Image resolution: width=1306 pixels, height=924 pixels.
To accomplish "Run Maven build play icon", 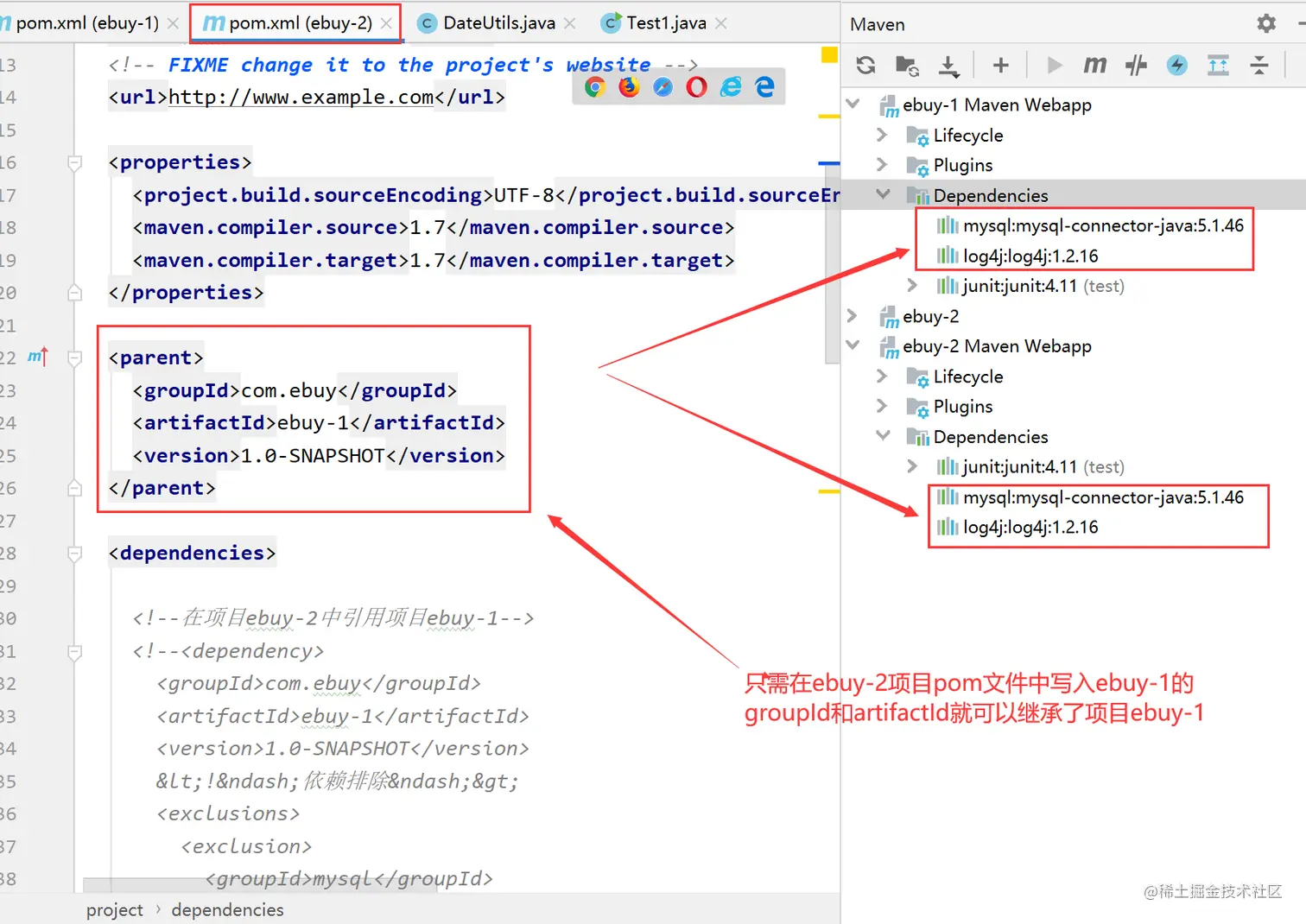I will (x=1054, y=65).
